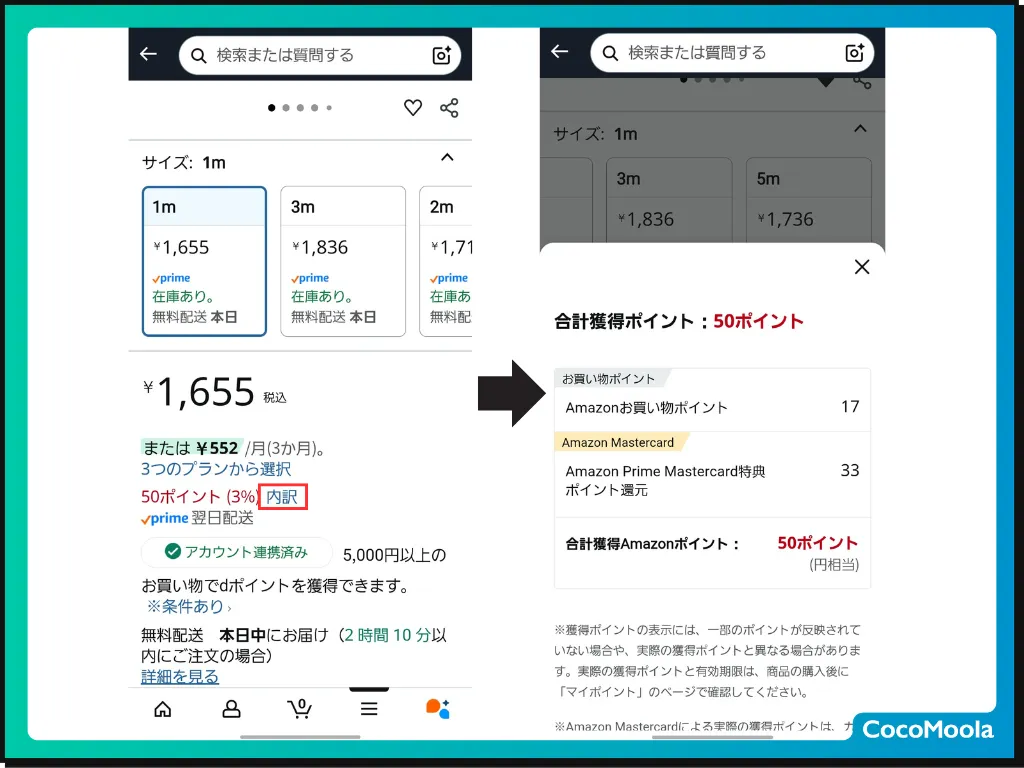Tap the prime 翌日配送 label
Screen dimensions: 1024x768
[197, 519]
